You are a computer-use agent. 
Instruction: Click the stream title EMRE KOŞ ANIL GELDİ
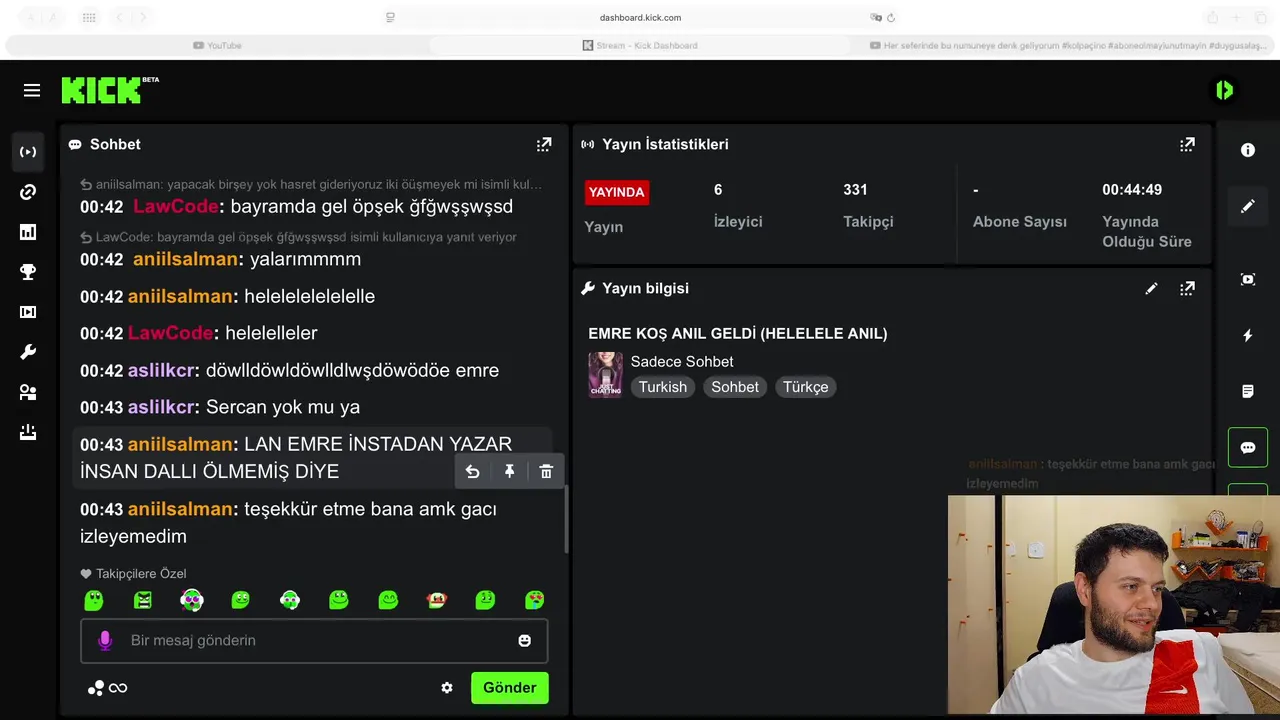(738, 334)
